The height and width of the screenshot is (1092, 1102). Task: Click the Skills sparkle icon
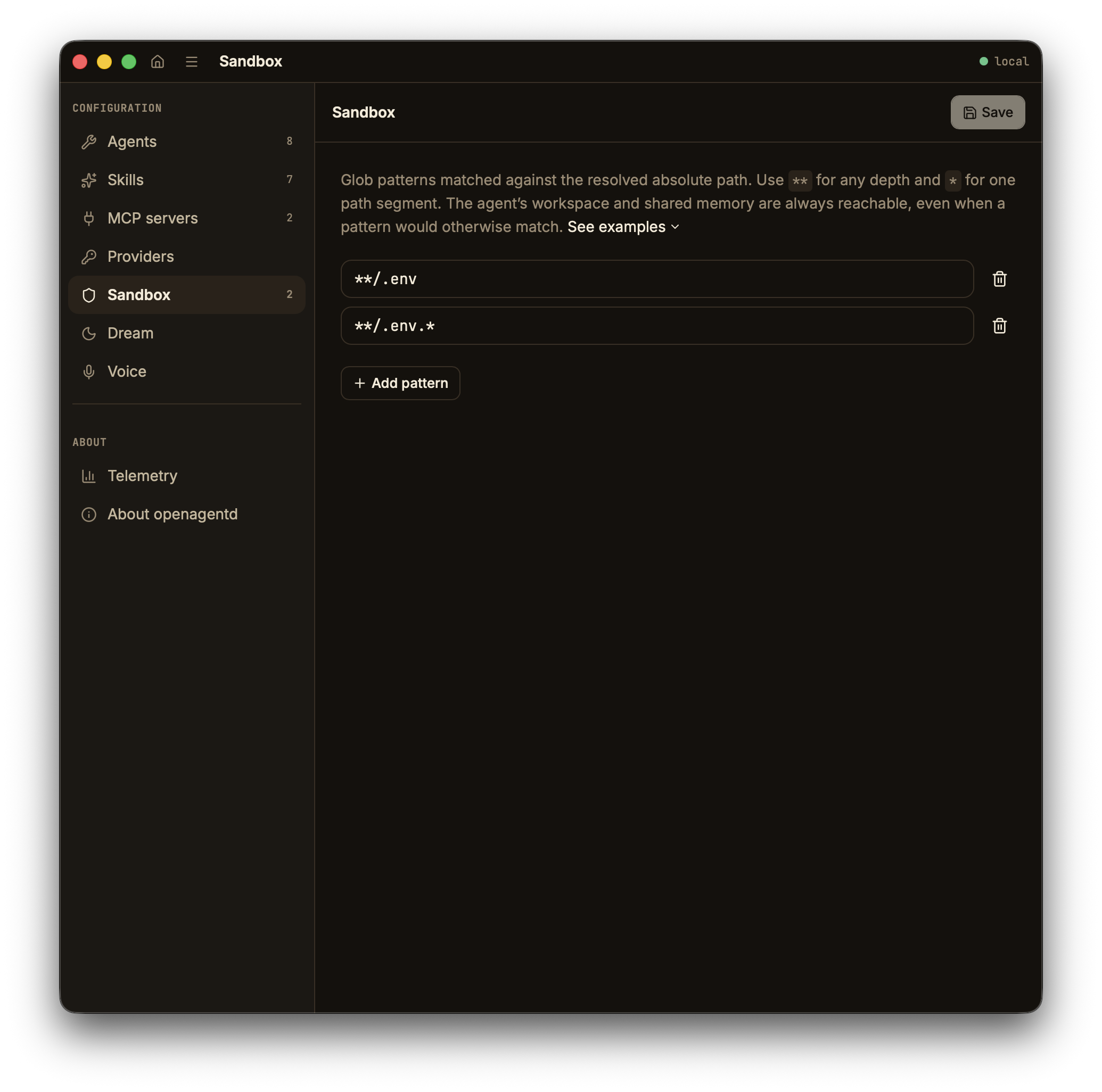pos(89,180)
